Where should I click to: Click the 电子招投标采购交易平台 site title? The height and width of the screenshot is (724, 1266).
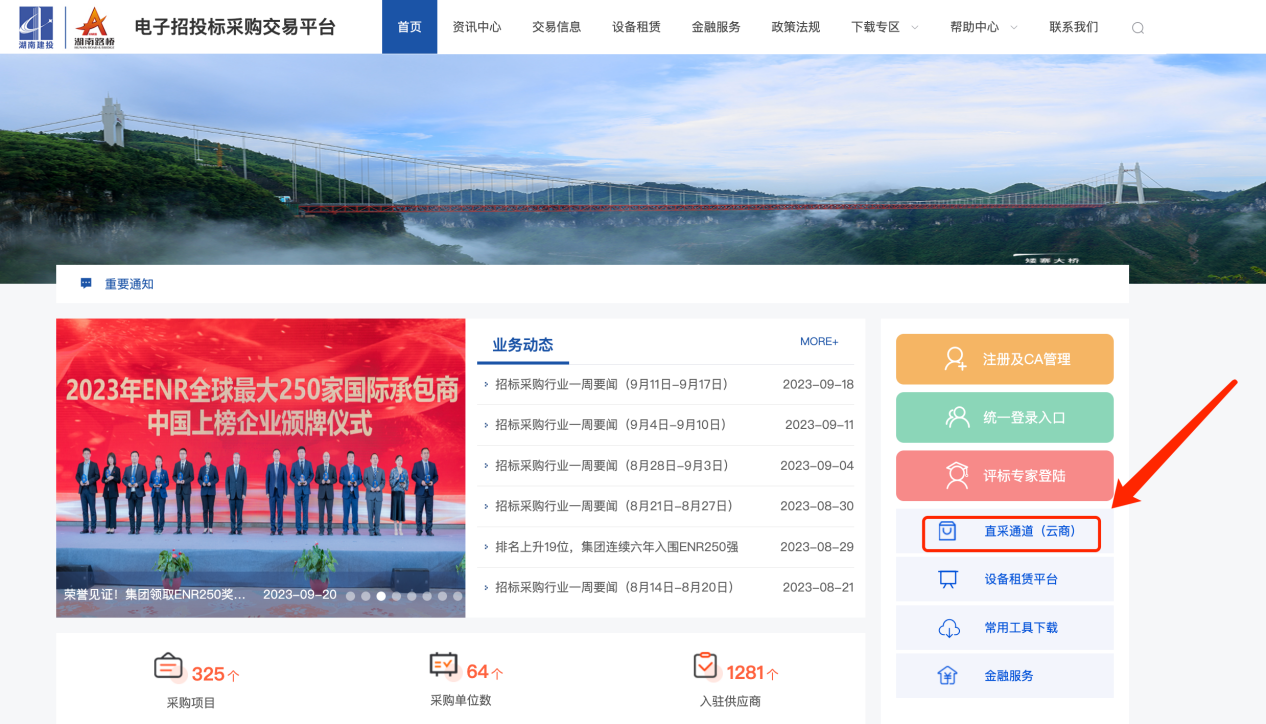pyautogui.click(x=235, y=27)
